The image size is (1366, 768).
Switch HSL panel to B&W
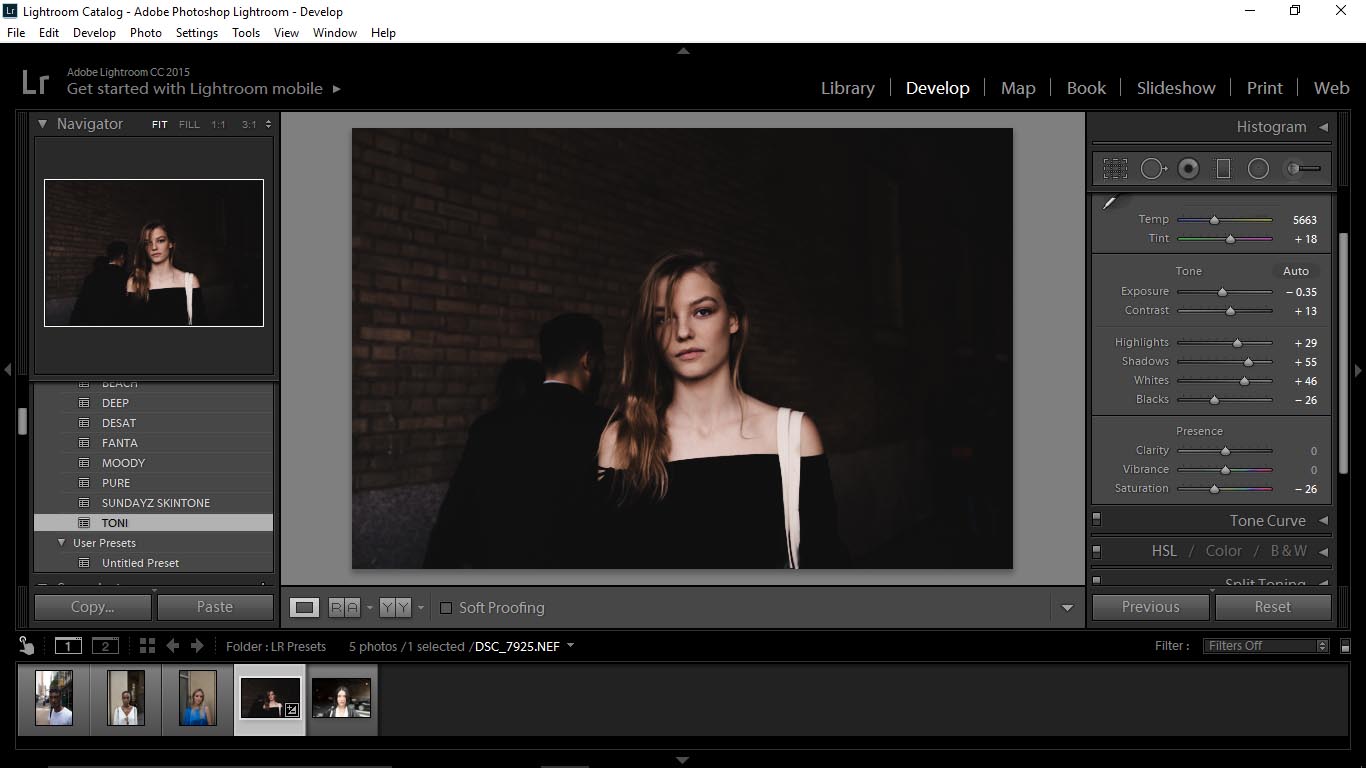coord(1288,551)
